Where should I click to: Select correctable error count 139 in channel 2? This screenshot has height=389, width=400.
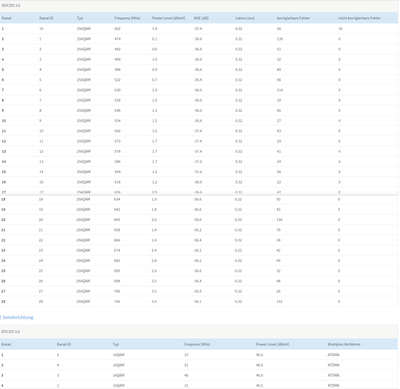coord(280,39)
